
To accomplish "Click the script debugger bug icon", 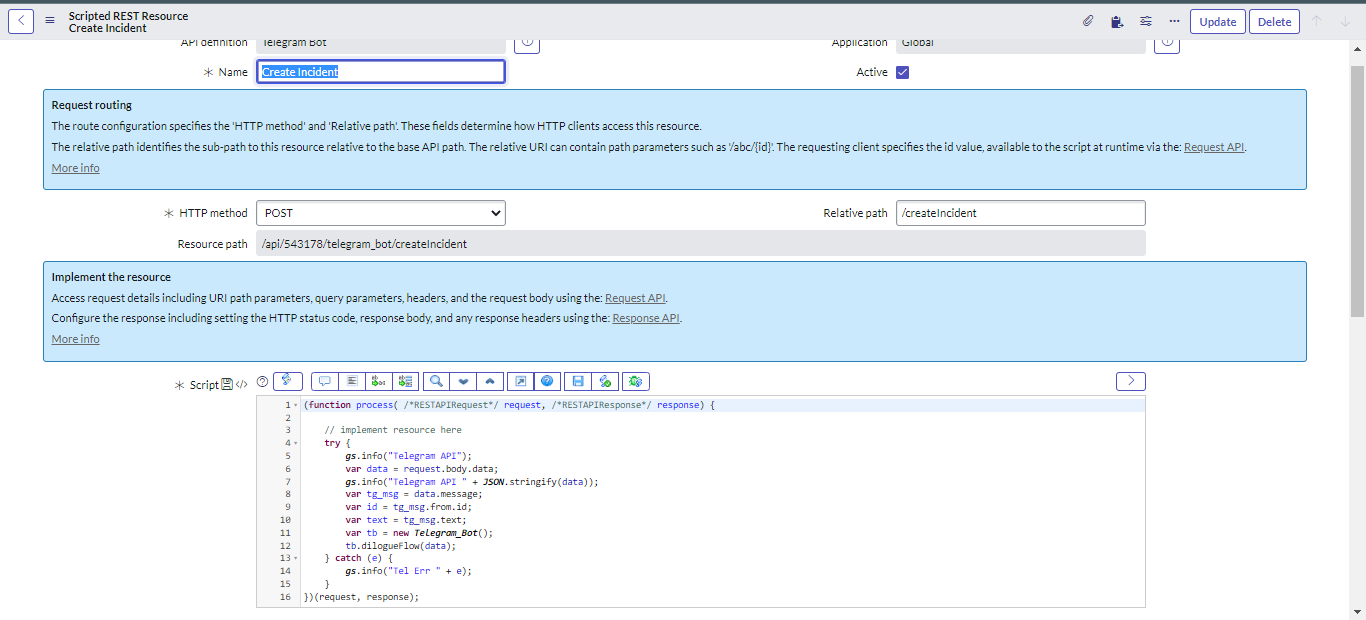I will pyautogui.click(x=636, y=381).
